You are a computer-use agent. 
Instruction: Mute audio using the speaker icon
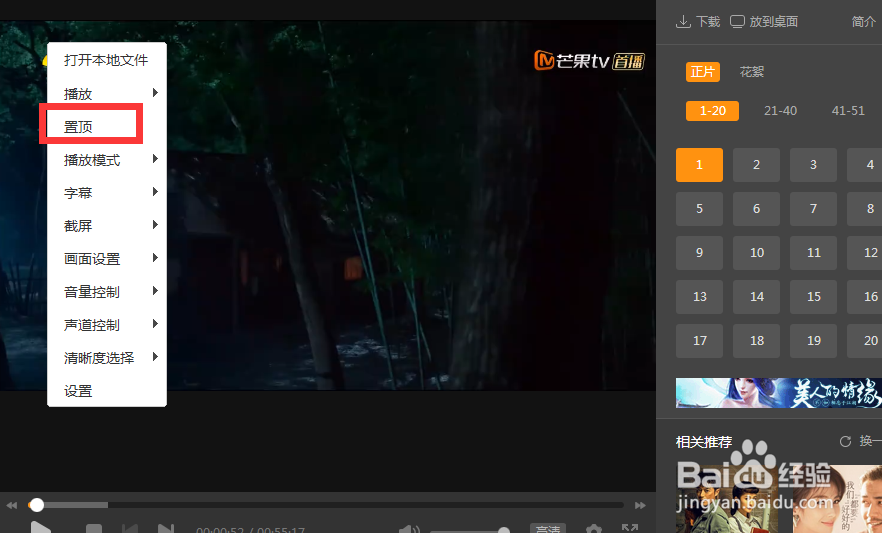click(x=409, y=529)
